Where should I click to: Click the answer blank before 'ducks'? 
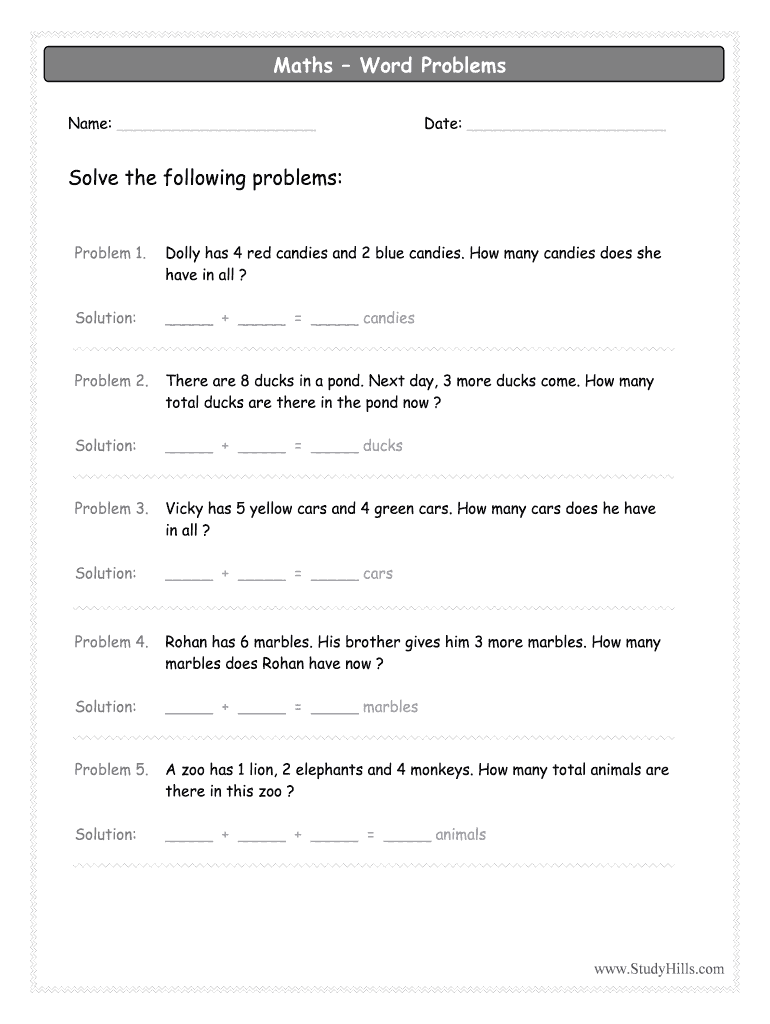pos(334,448)
